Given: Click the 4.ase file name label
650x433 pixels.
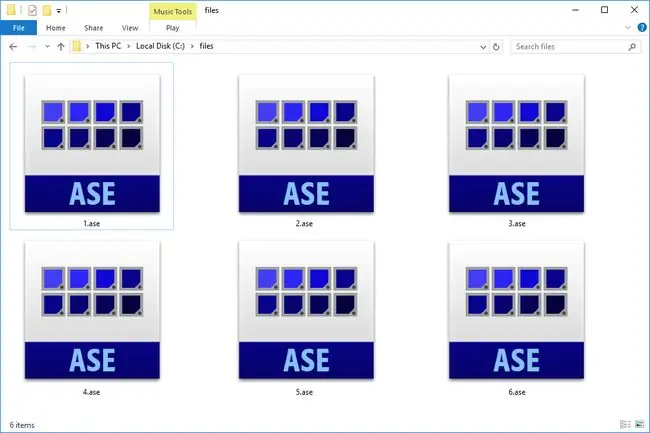Looking at the screenshot, I should pyautogui.click(x=91, y=392).
